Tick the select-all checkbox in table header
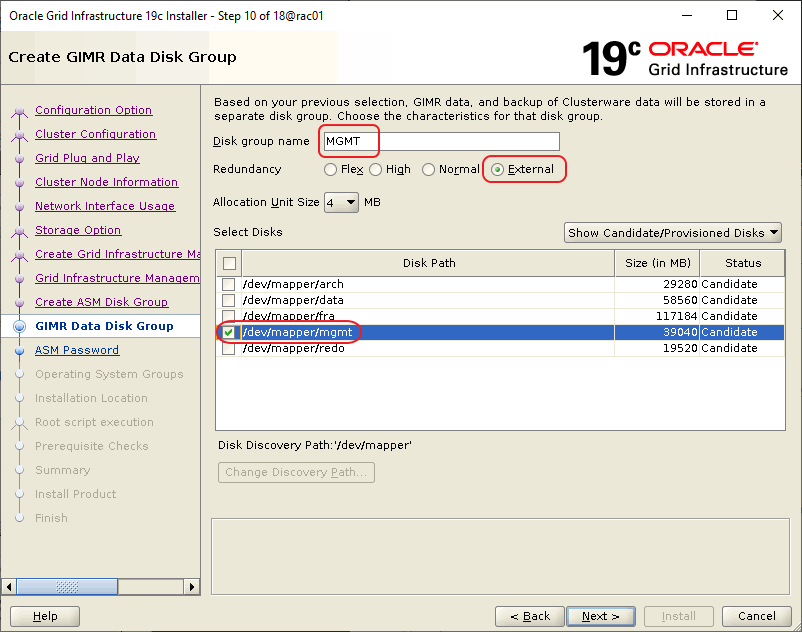This screenshot has width=802, height=632. (x=229, y=263)
